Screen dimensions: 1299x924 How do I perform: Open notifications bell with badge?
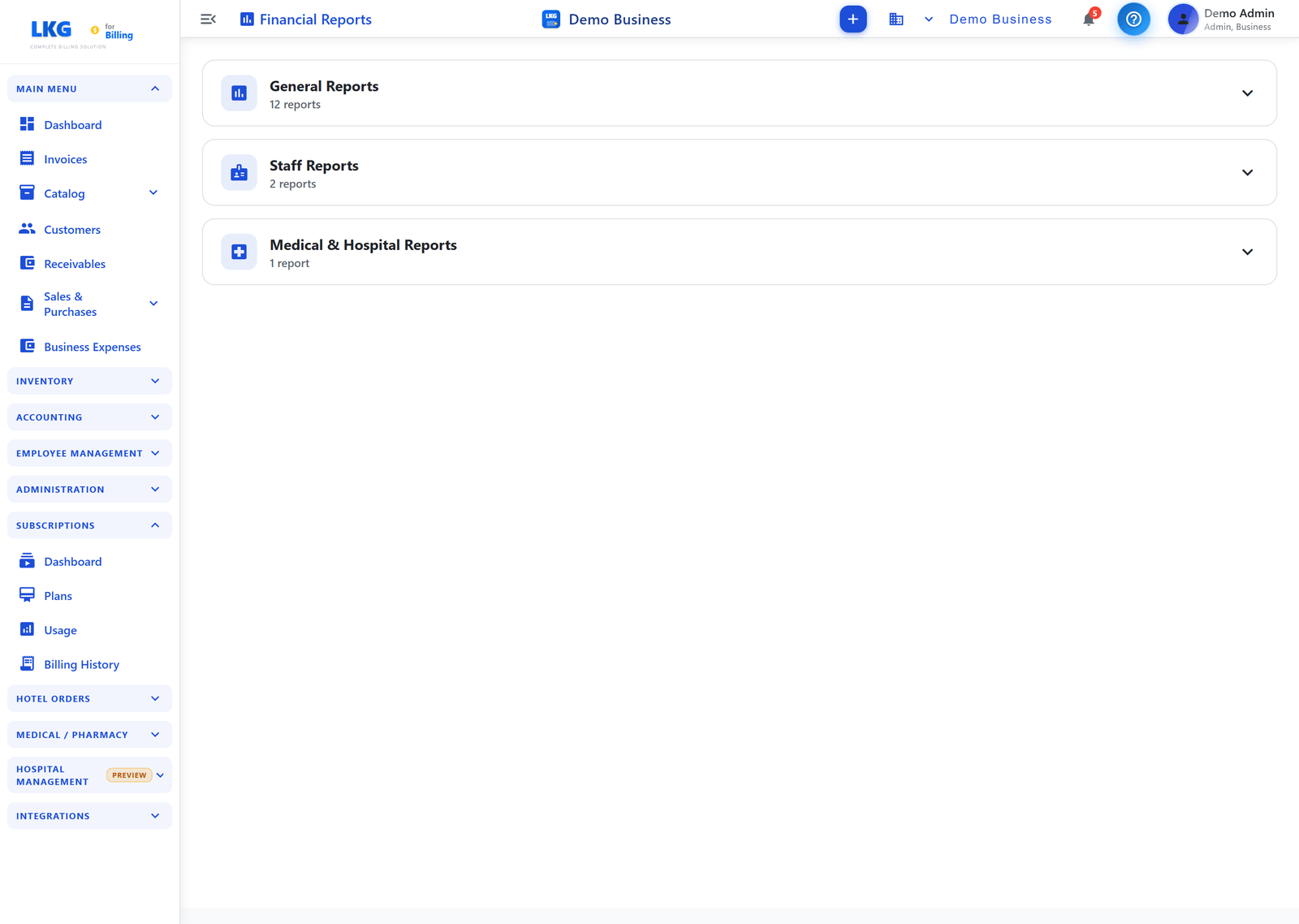[x=1090, y=18]
